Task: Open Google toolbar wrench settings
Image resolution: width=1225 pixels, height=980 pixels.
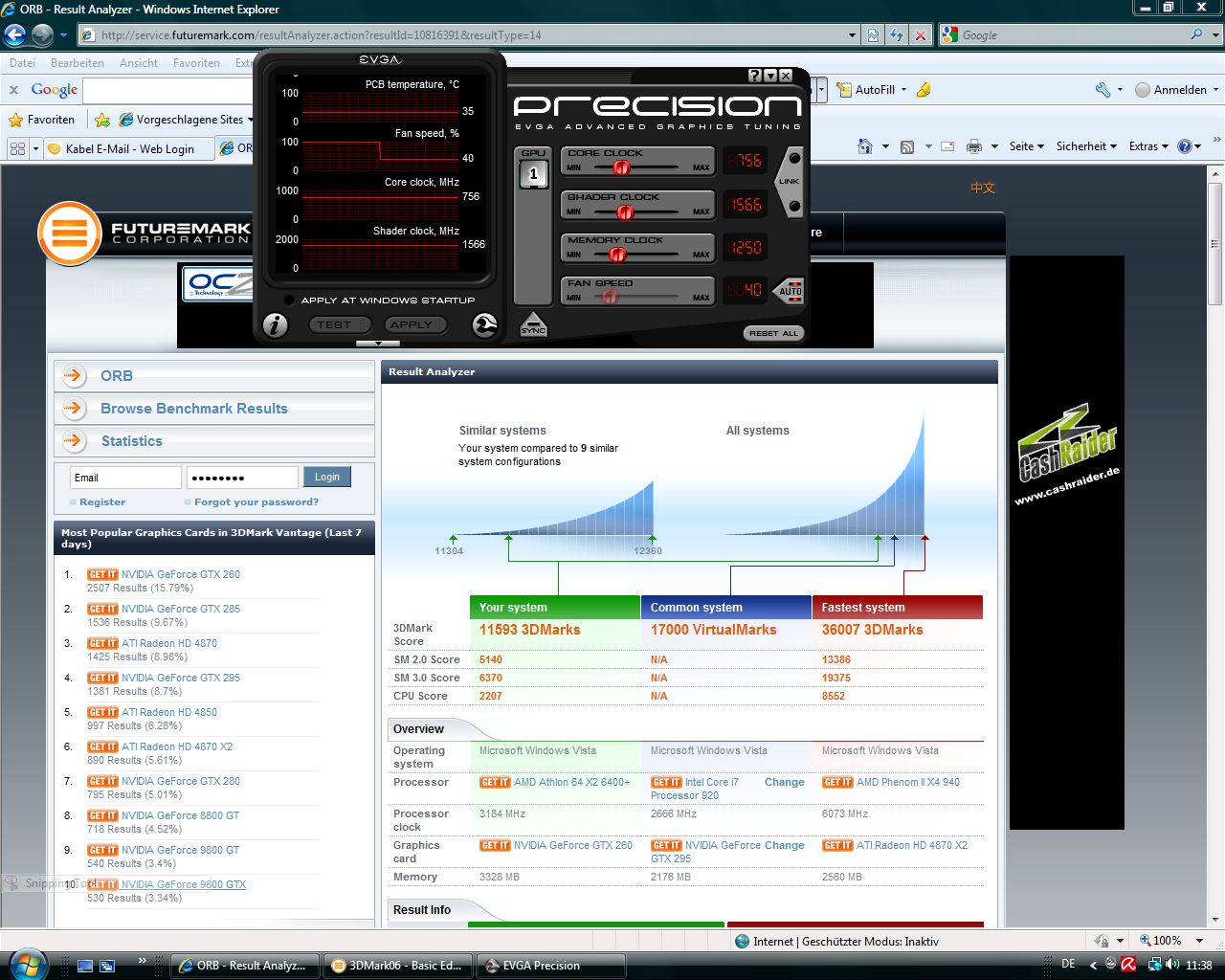Action: tap(1102, 90)
